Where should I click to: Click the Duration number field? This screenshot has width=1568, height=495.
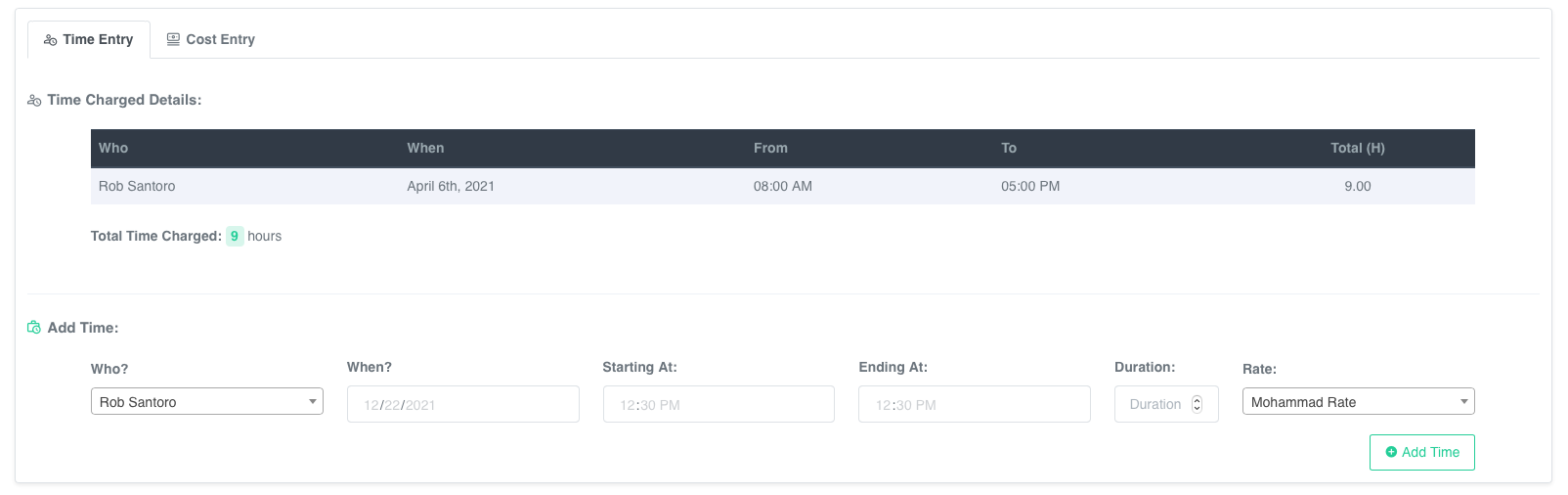1154,404
